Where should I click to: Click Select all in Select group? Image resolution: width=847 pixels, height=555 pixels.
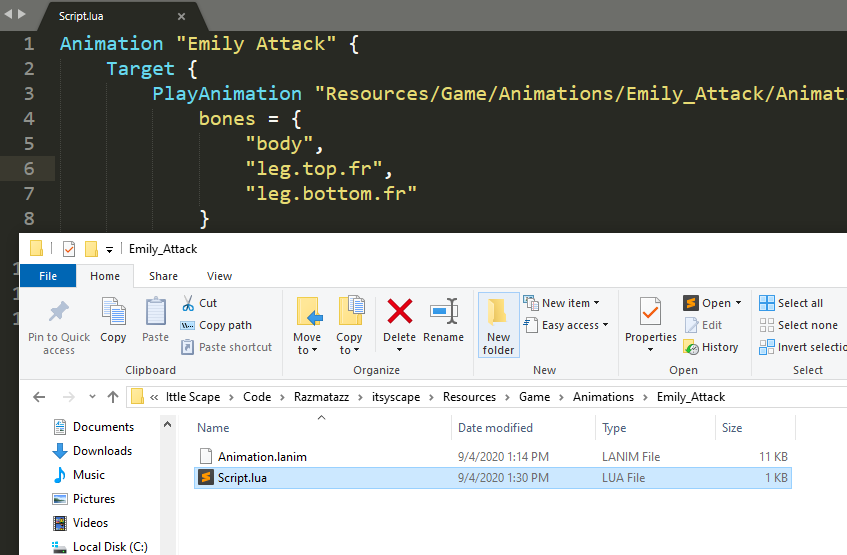point(791,303)
